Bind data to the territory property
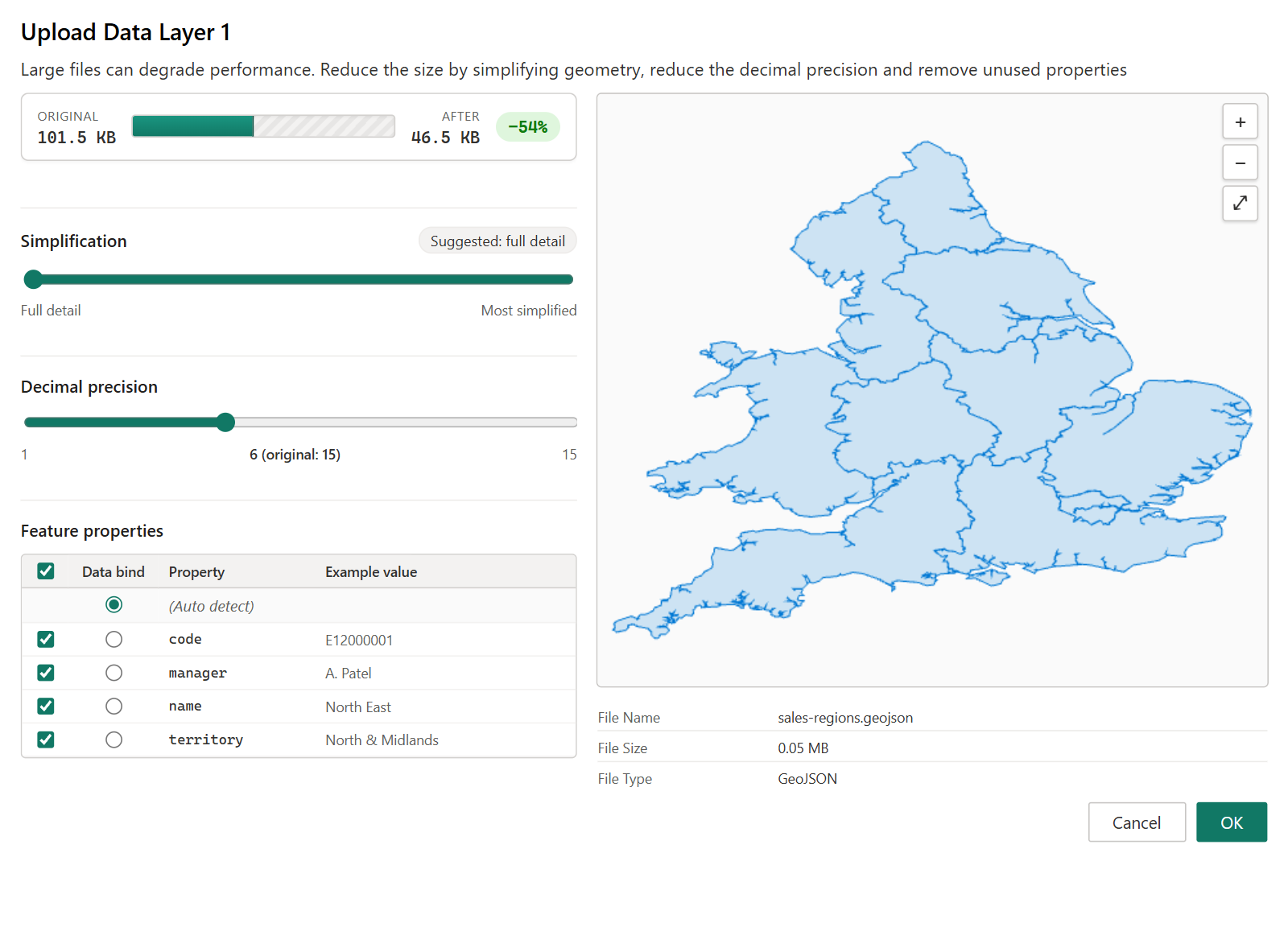The width and height of the screenshot is (1288, 927). [114, 740]
